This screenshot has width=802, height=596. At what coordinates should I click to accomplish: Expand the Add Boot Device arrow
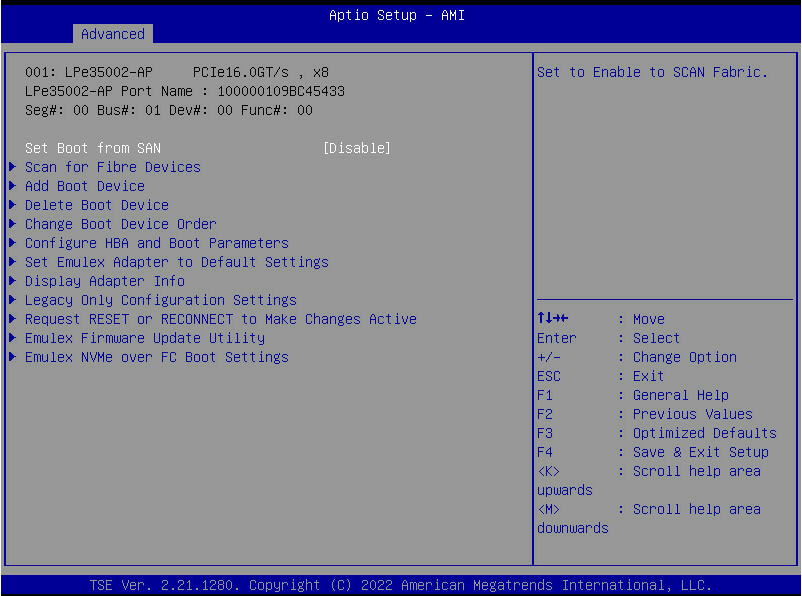coord(13,186)
